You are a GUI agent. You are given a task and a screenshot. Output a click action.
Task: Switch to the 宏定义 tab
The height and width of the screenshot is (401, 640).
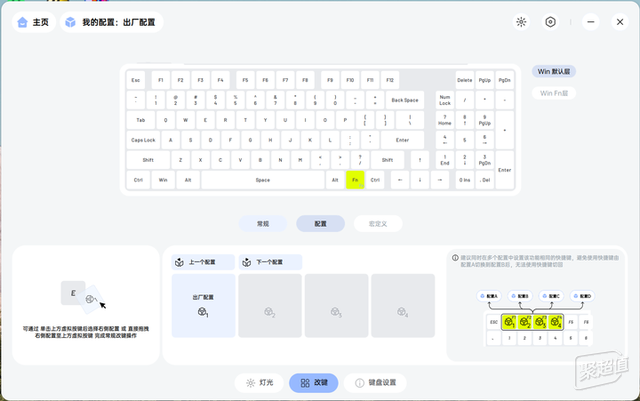pyautogui.click(x=378, y=224)
